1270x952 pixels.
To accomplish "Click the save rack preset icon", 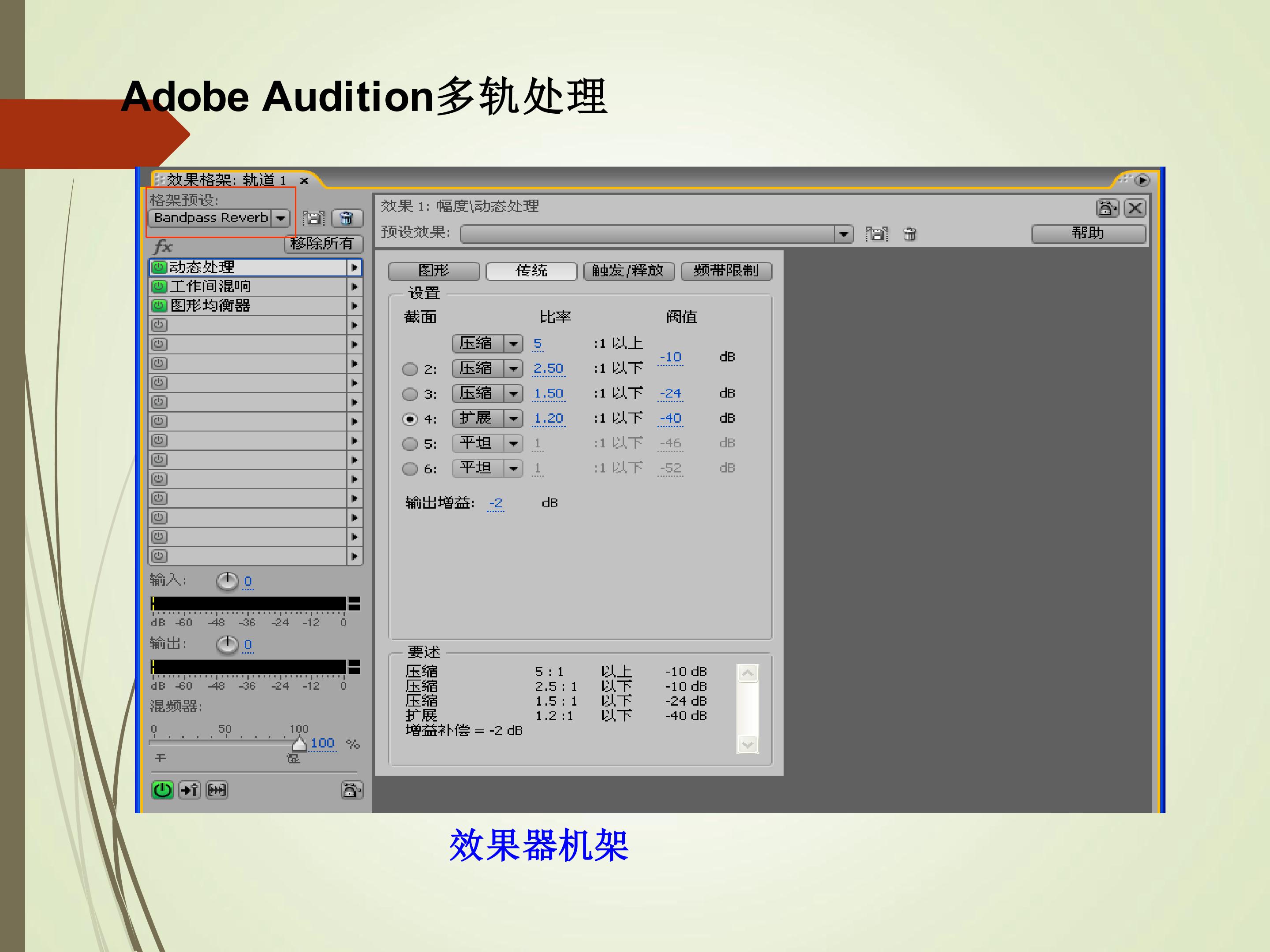I will 314,218.
